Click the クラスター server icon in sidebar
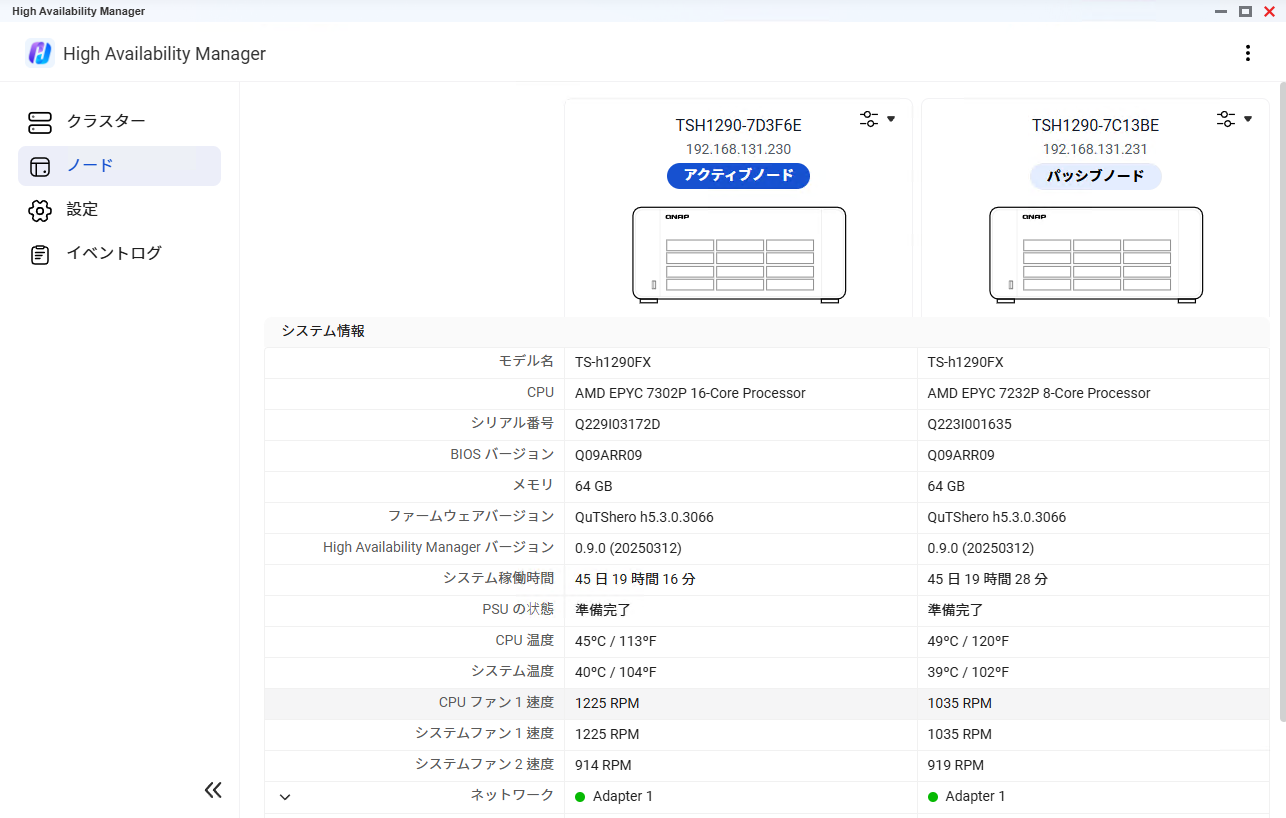This screenshot has width=1286, height=818. (40, 122)
